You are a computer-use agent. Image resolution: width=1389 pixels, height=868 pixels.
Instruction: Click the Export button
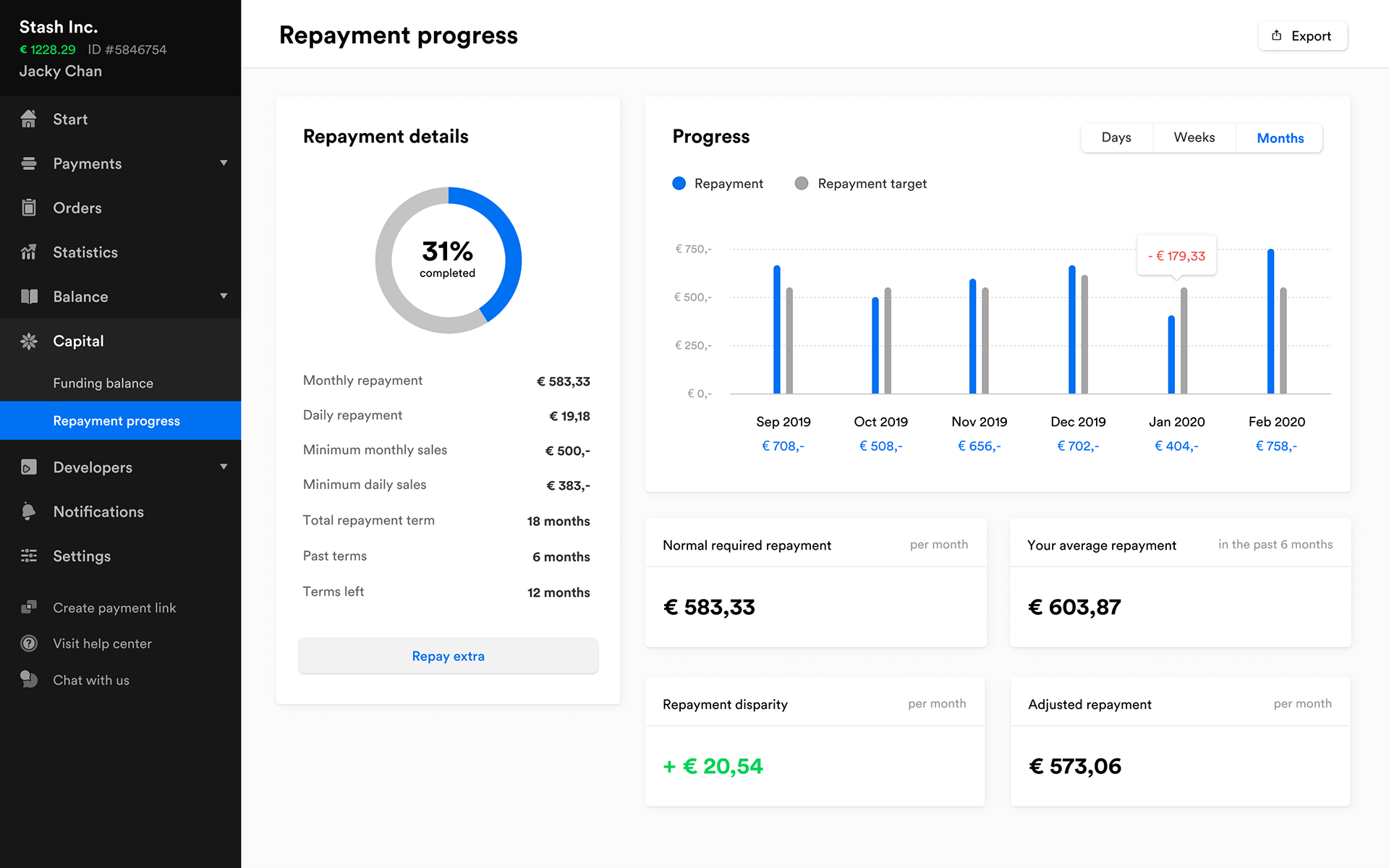(x=1302, y=36)
